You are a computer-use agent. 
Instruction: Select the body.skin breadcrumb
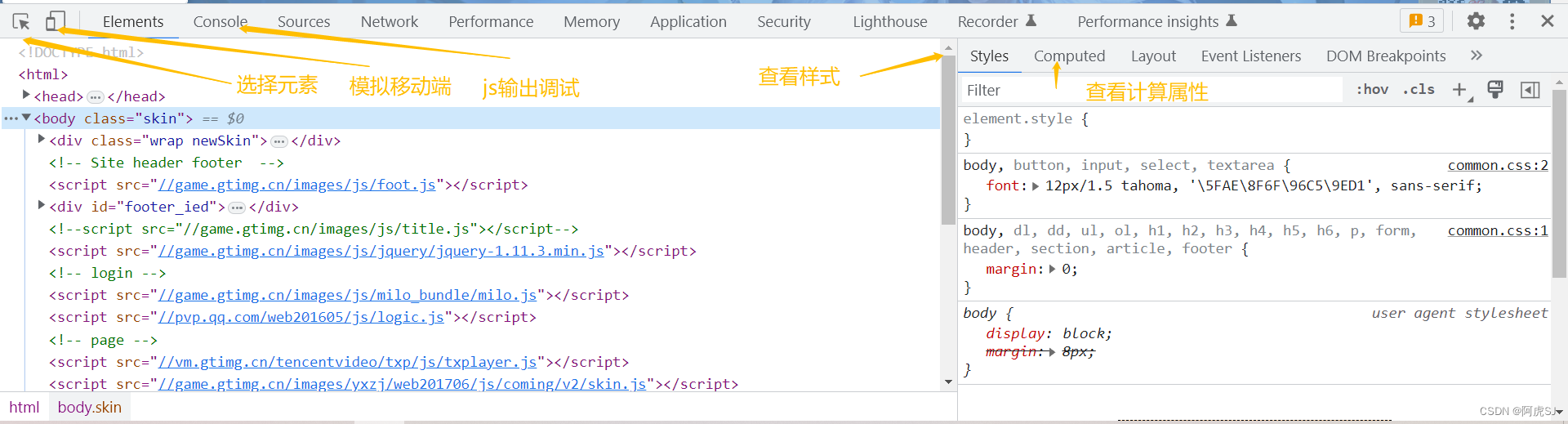coord(90,407)
